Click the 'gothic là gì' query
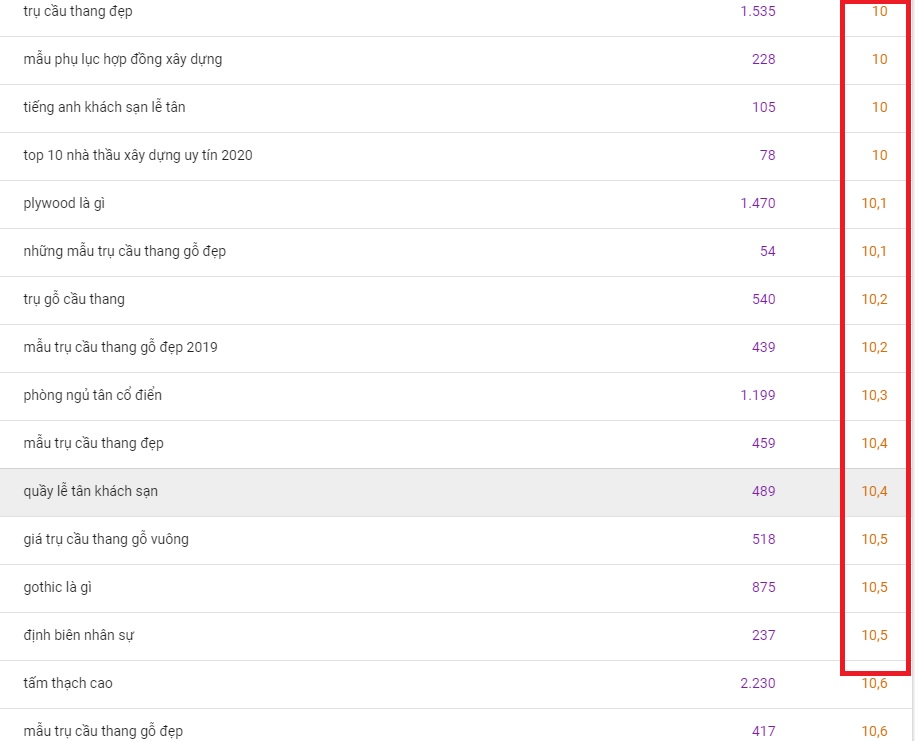Screen dimensions: 915x741 click(x=58, y=587)
